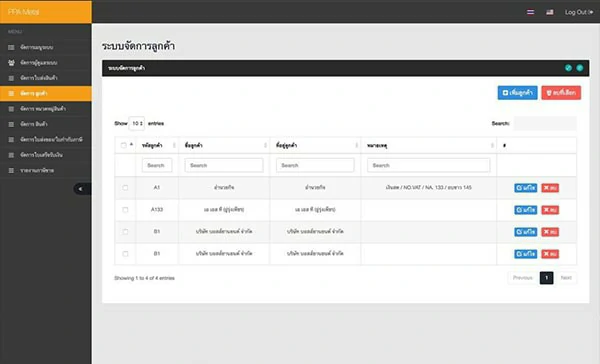The height and width of the screenshot is (364, 600).
Task: Click the red delete button for row A1
Action: tap(550, 188)
